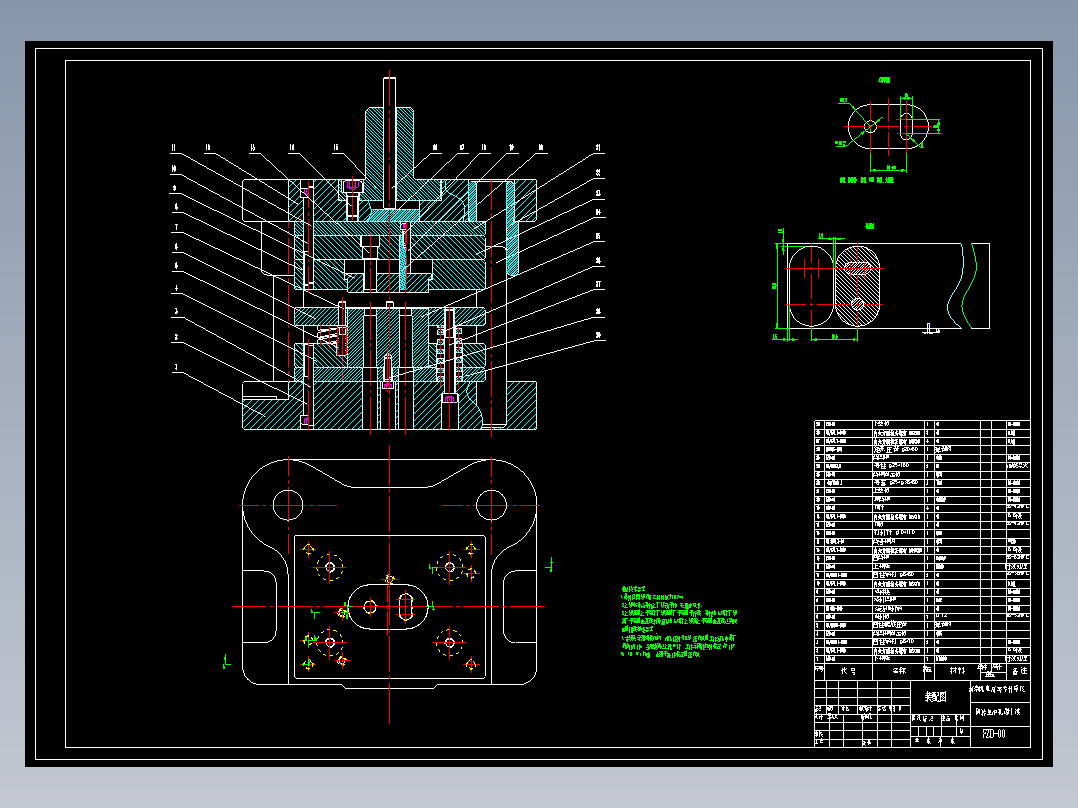Viewport: 1078px width, 808px height.
Task: Click the 备注 header in parts list
Action: [1019, 670]
